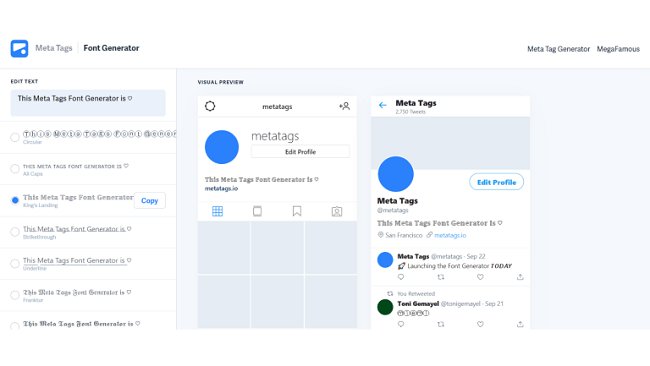Image resolution: width=650 pixels, height=366 pixels.
Task: Select the bold Fraktur radio button at the bottom
Action: point(15,326)
